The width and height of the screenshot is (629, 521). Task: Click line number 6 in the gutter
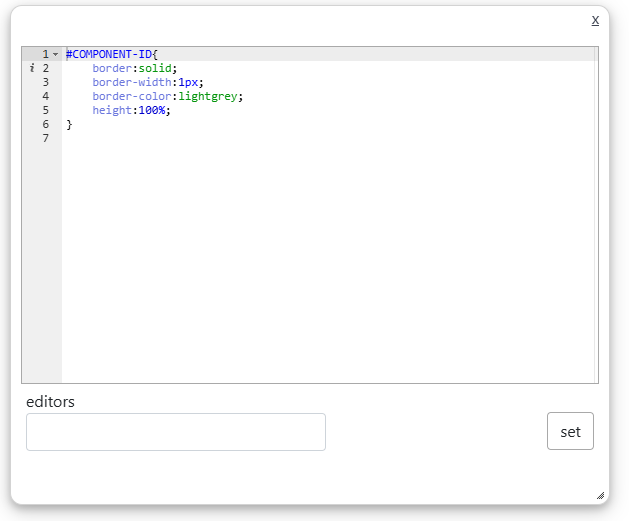[x=45, y=124]
